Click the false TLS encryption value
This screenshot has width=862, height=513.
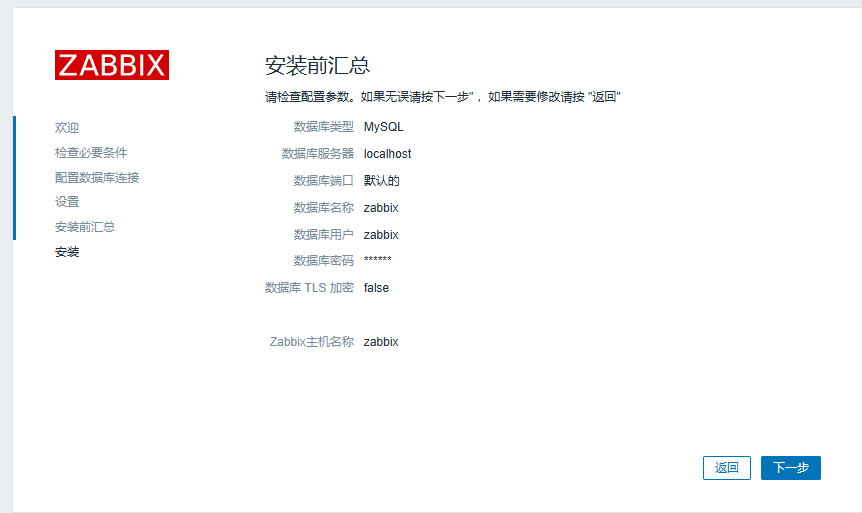[x=376, y=288]
